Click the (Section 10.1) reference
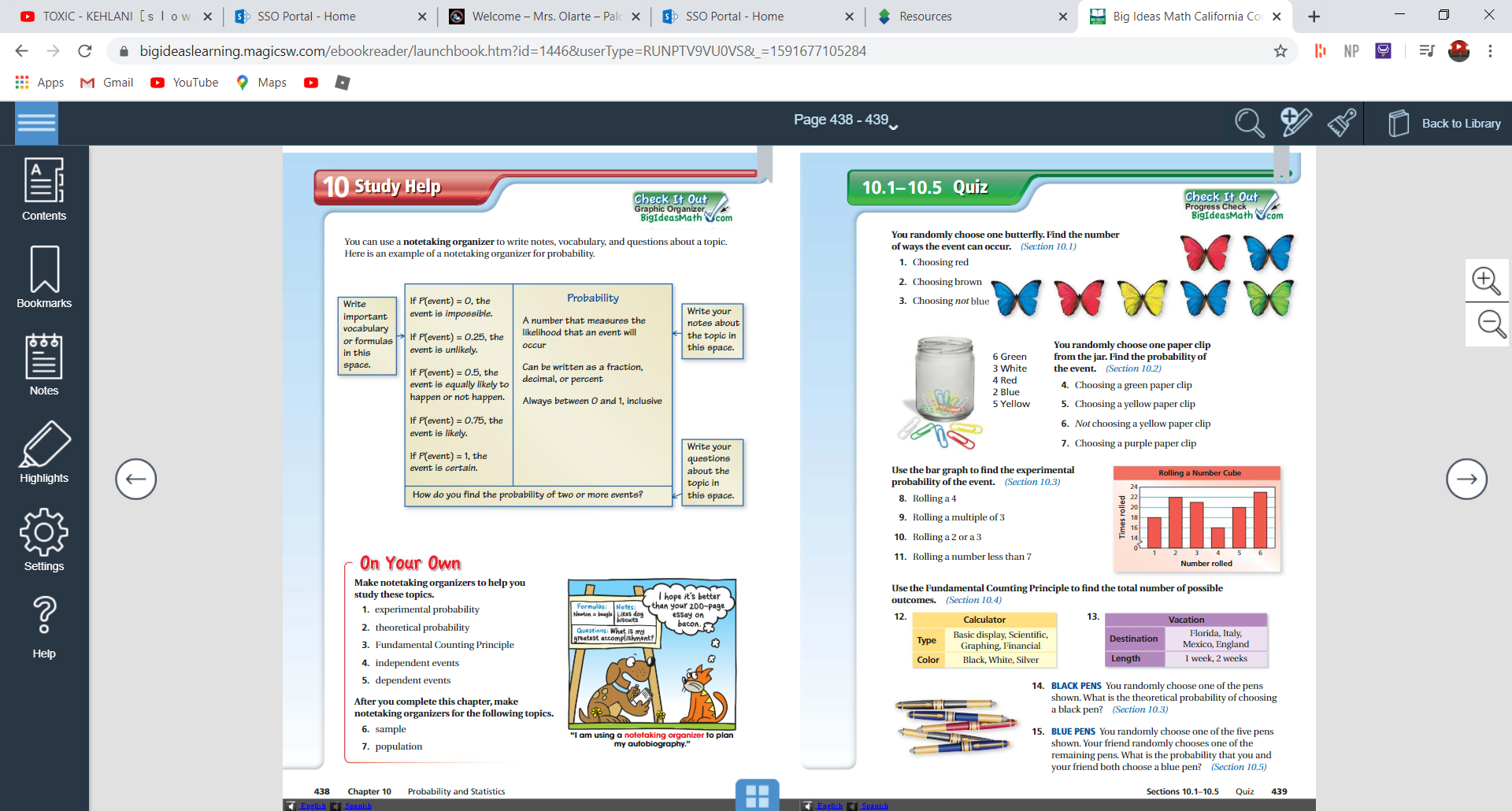 pyautogui.click(x=1048, y=246)
